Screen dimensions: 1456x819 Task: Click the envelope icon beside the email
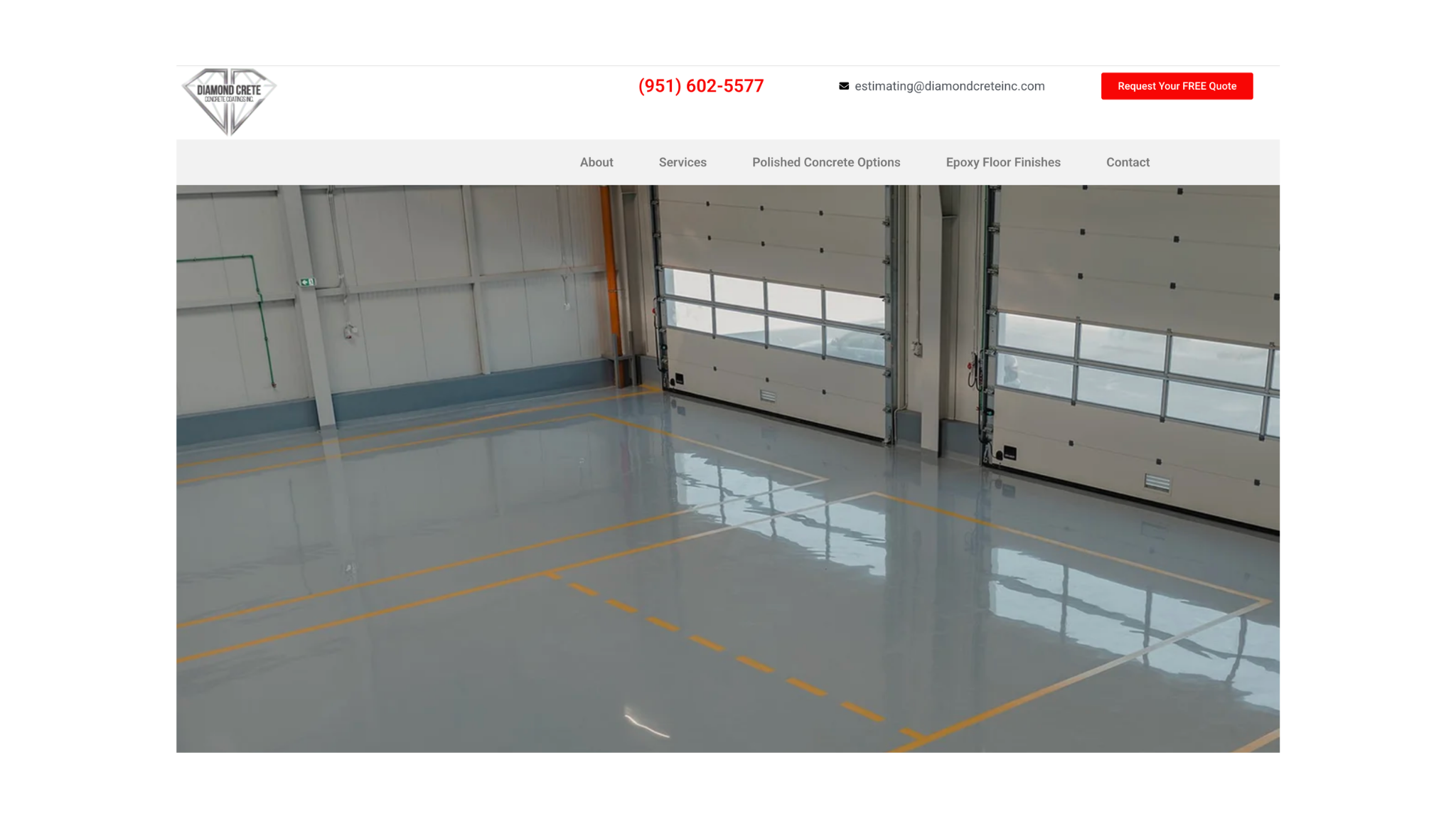[844, 86]
